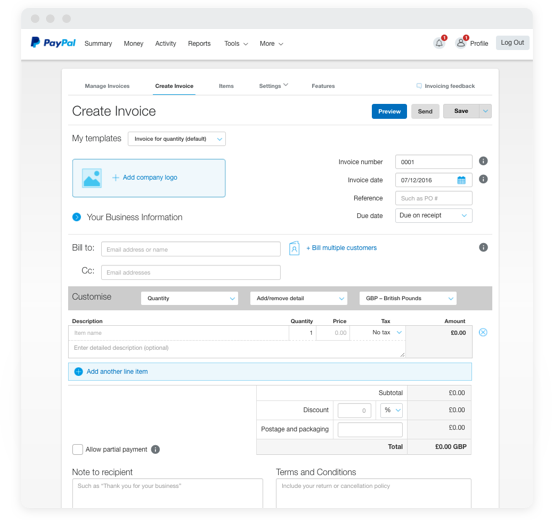Expand the Save button dropdown arrow

(485, 111)
